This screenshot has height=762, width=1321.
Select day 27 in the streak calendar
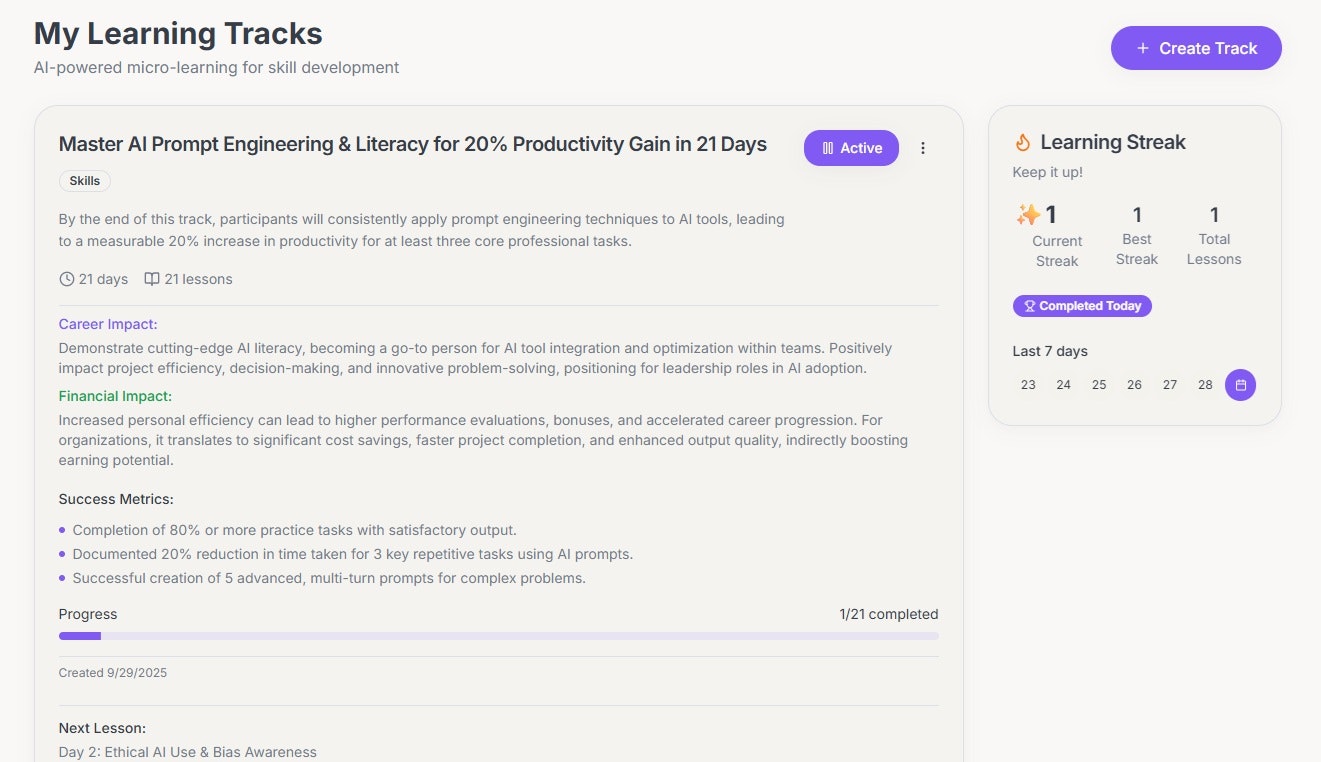[1170, 384]
